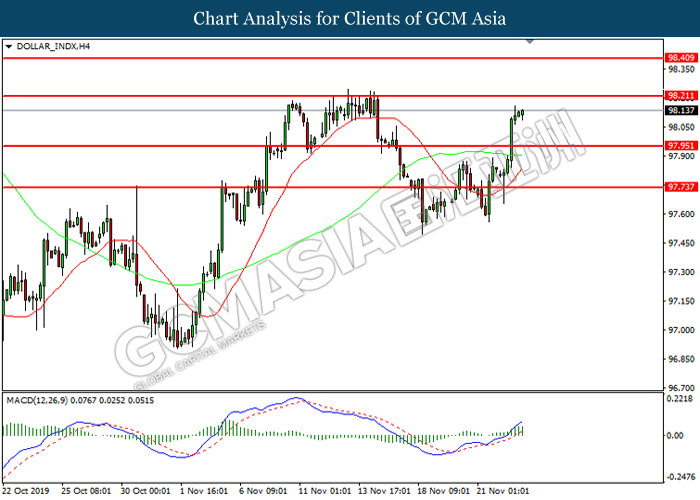
Task: Click the 21 Nov 01:01 time marker
Action: pyautogui.click(x=504, y=491)
